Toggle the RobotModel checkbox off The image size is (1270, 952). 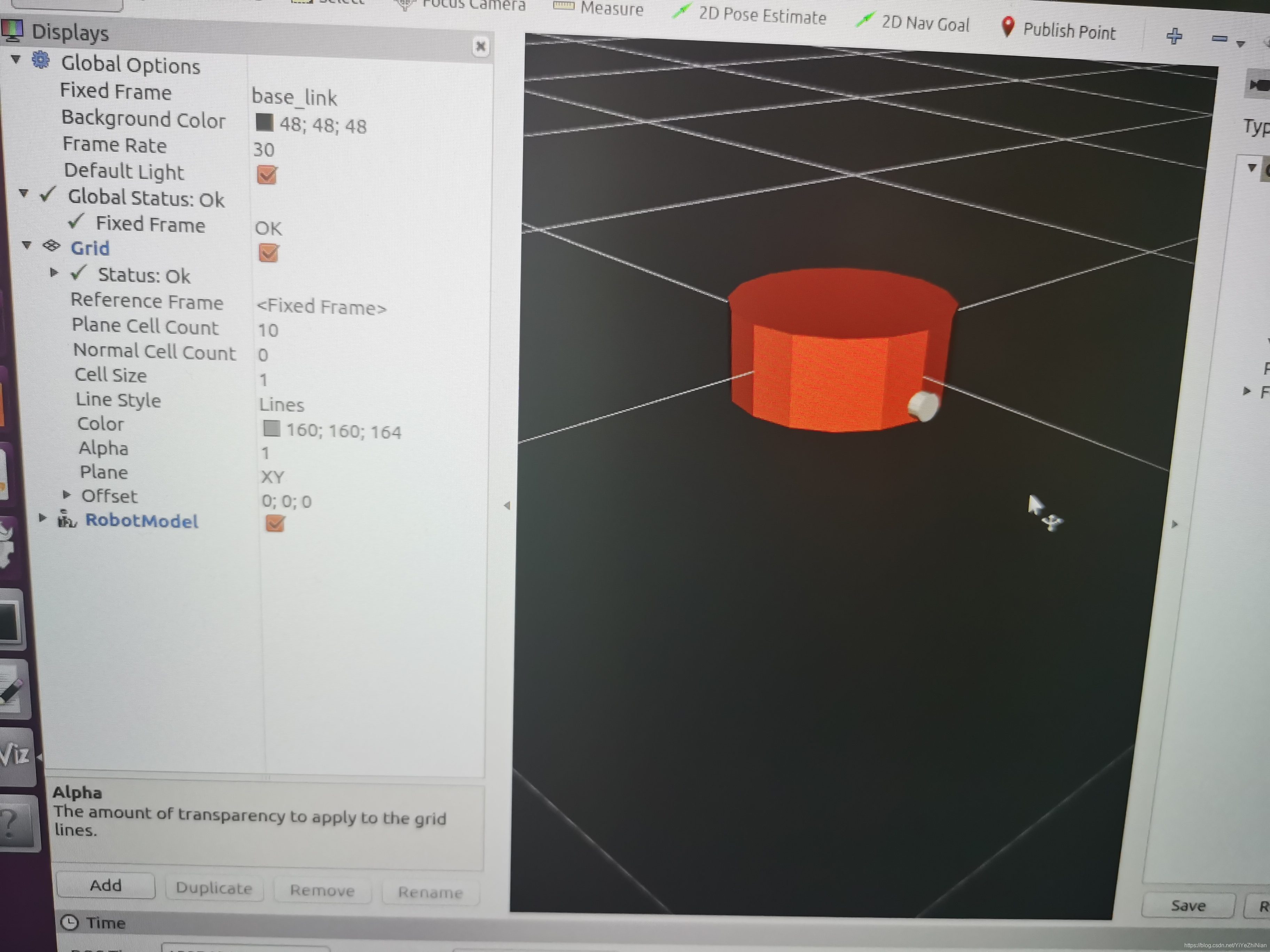tap(275, 523)
